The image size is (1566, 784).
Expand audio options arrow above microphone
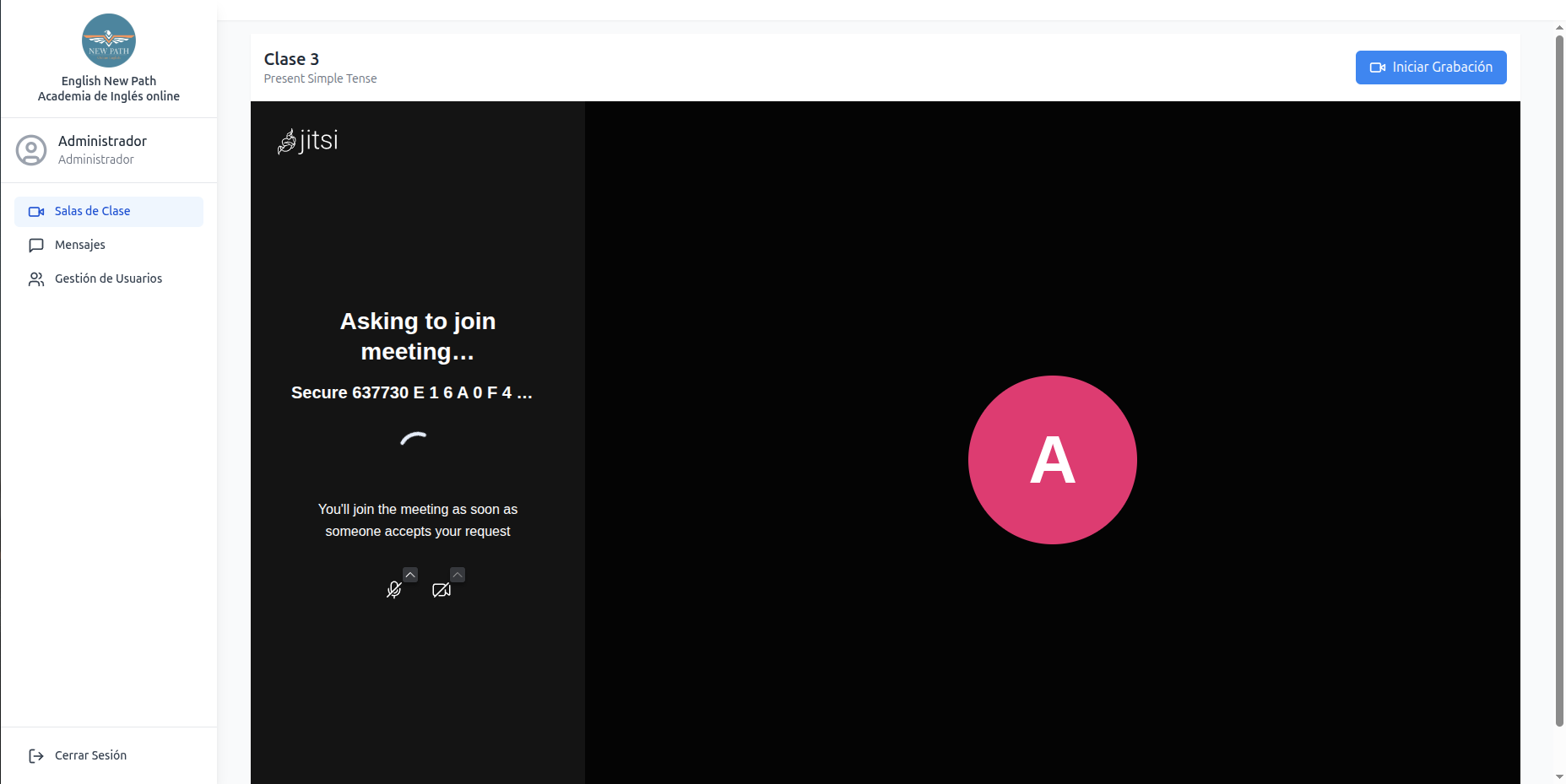click(410, 575)
